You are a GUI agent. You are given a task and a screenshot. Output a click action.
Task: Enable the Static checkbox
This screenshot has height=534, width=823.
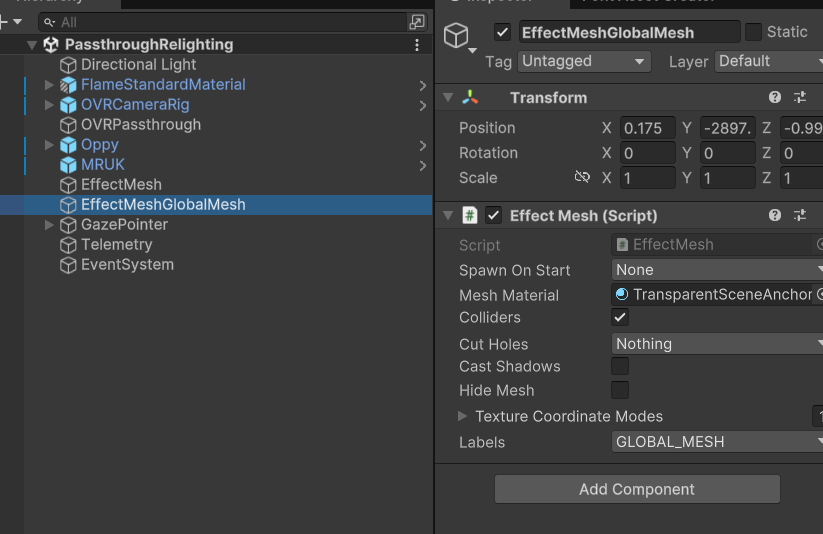coord(754,32)
